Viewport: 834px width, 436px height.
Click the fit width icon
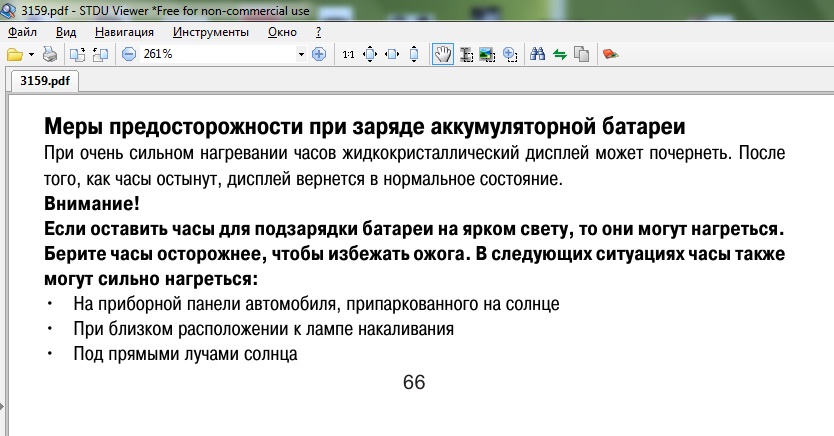coord(392,54)
